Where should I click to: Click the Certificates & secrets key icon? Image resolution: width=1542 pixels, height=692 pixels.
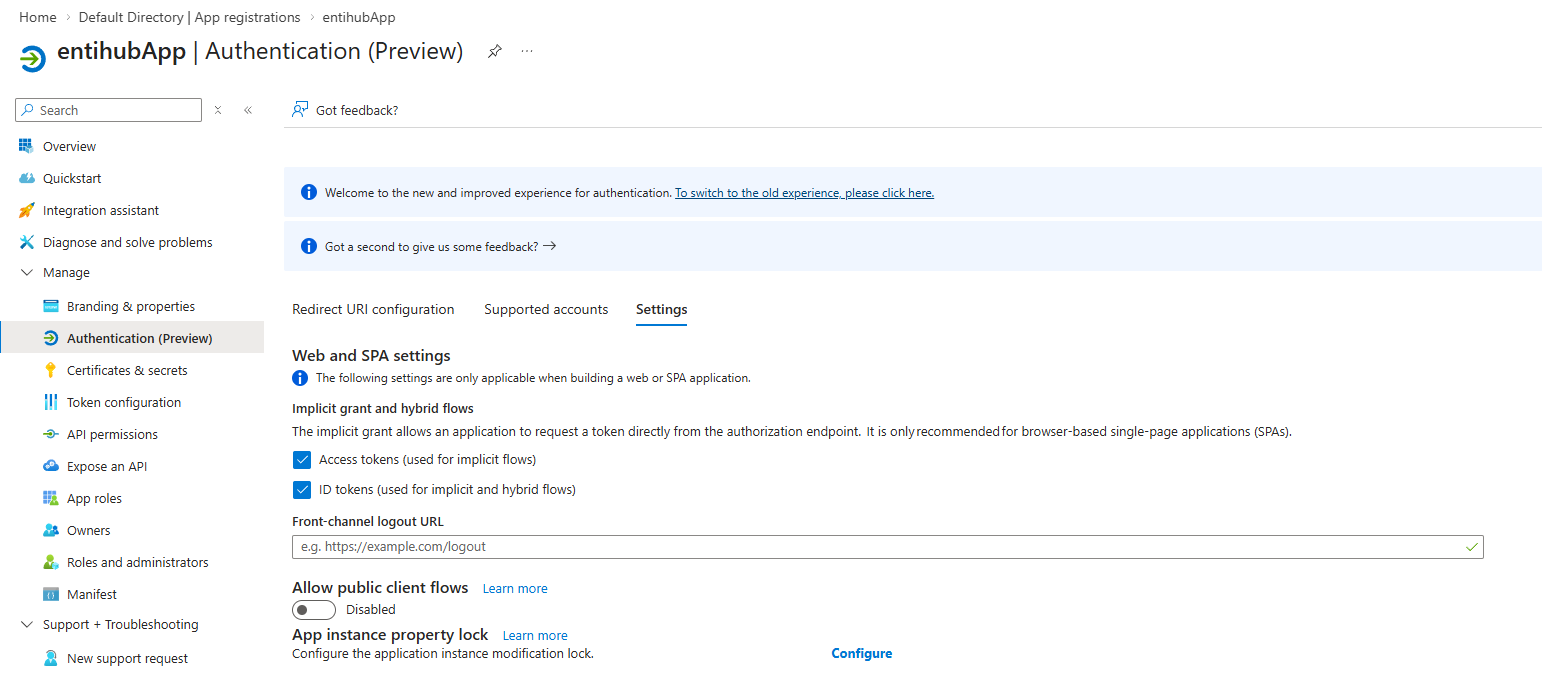(51, 370)
